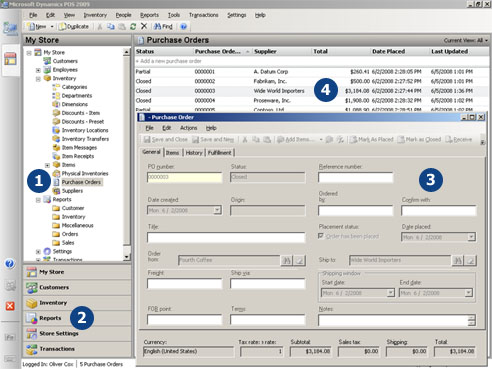Click Mark As Placed toolbar button
Viewport: 492px width, 369px height.
click(372, 139)
